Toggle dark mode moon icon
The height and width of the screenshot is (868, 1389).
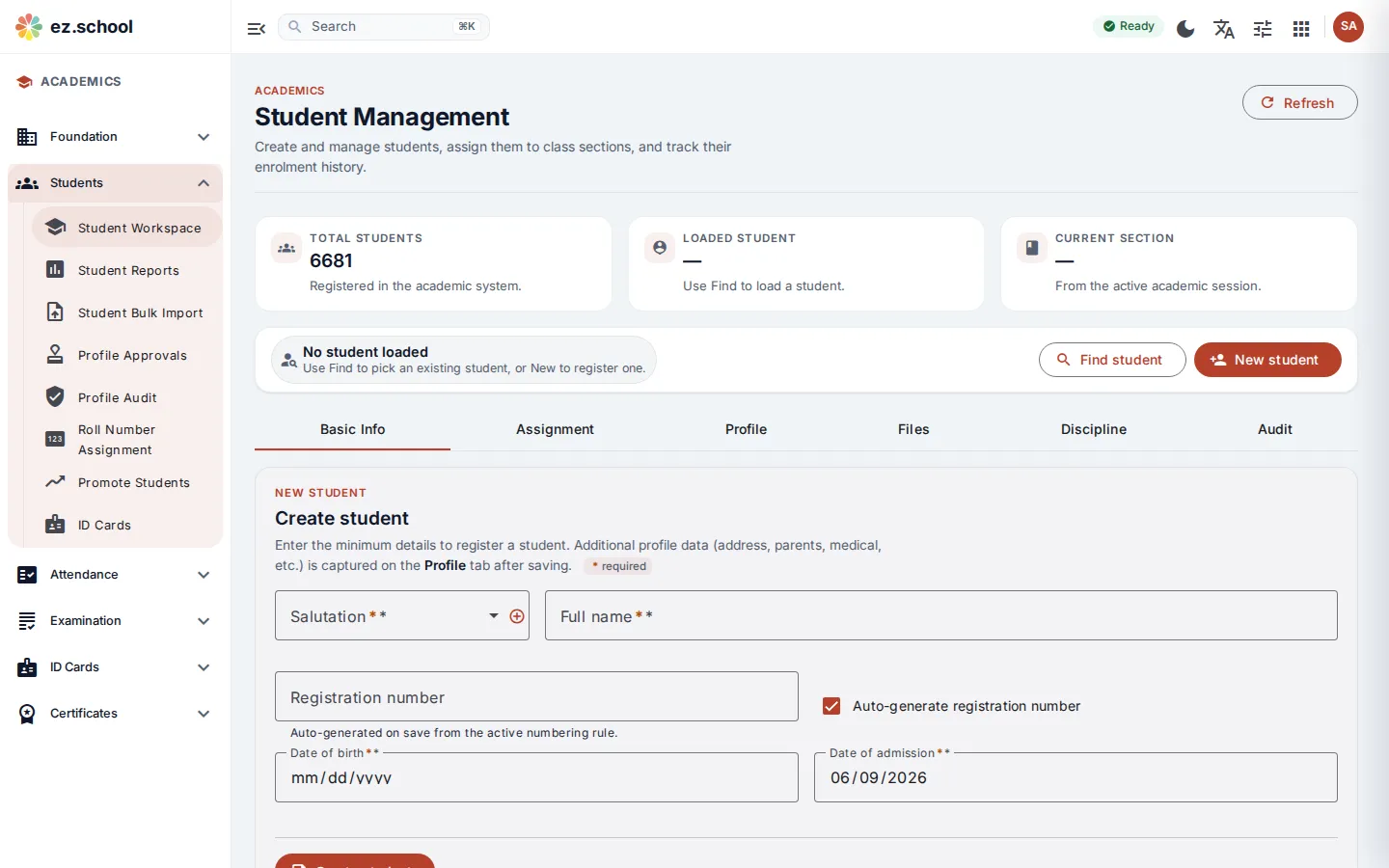click(x=1185, y=28)
